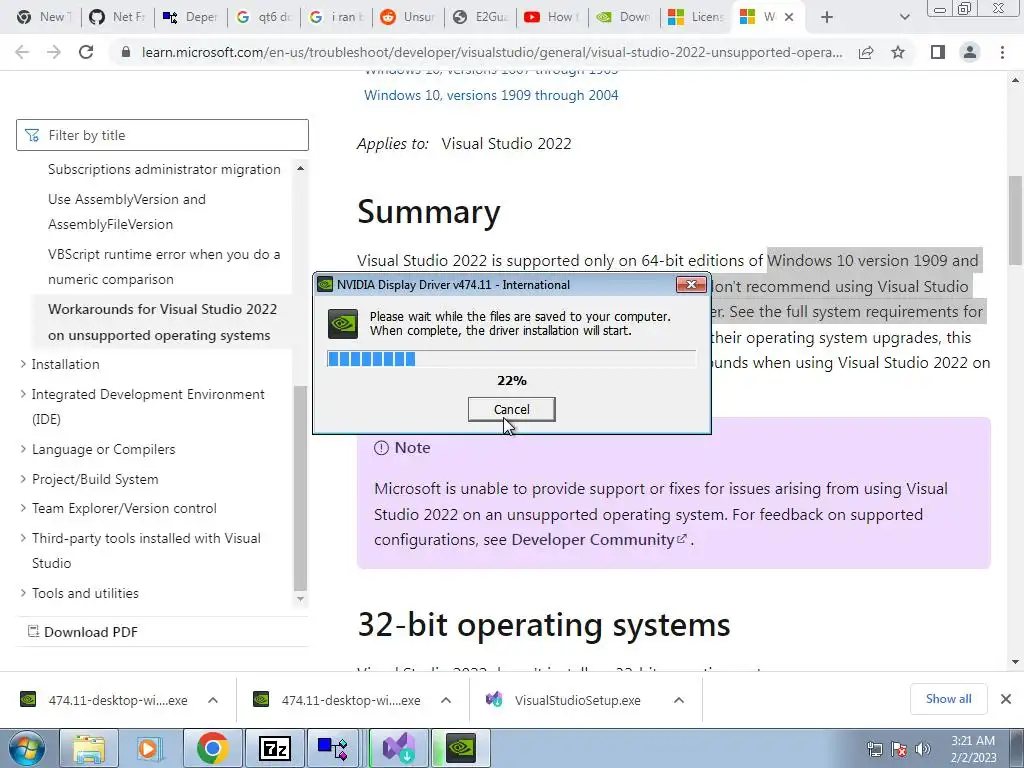Click the address bar URL
The width and height of the screenshot is (1024, 768).
coord(492,52)
